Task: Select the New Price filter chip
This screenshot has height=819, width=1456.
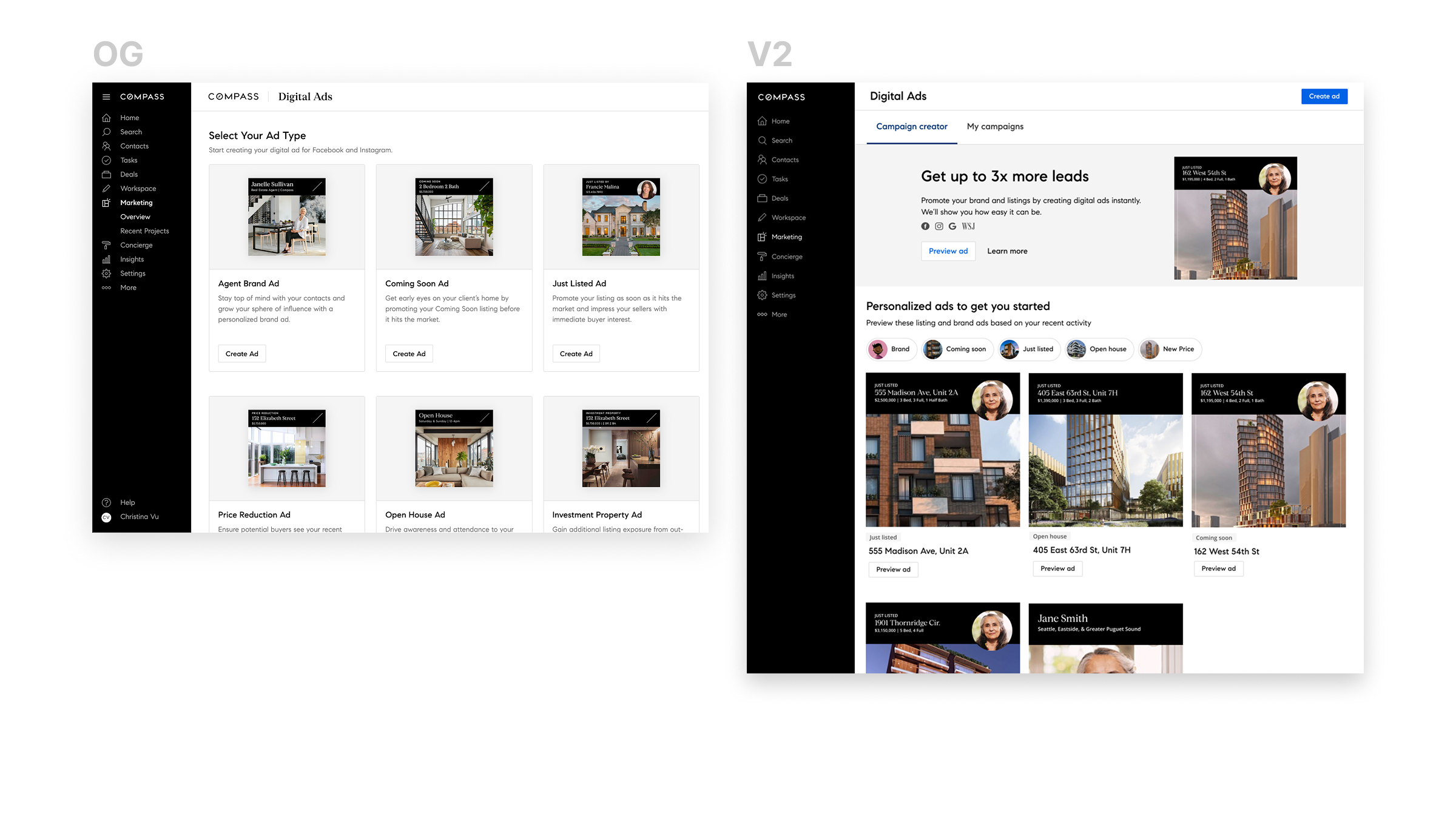Action: point(1170,349)
